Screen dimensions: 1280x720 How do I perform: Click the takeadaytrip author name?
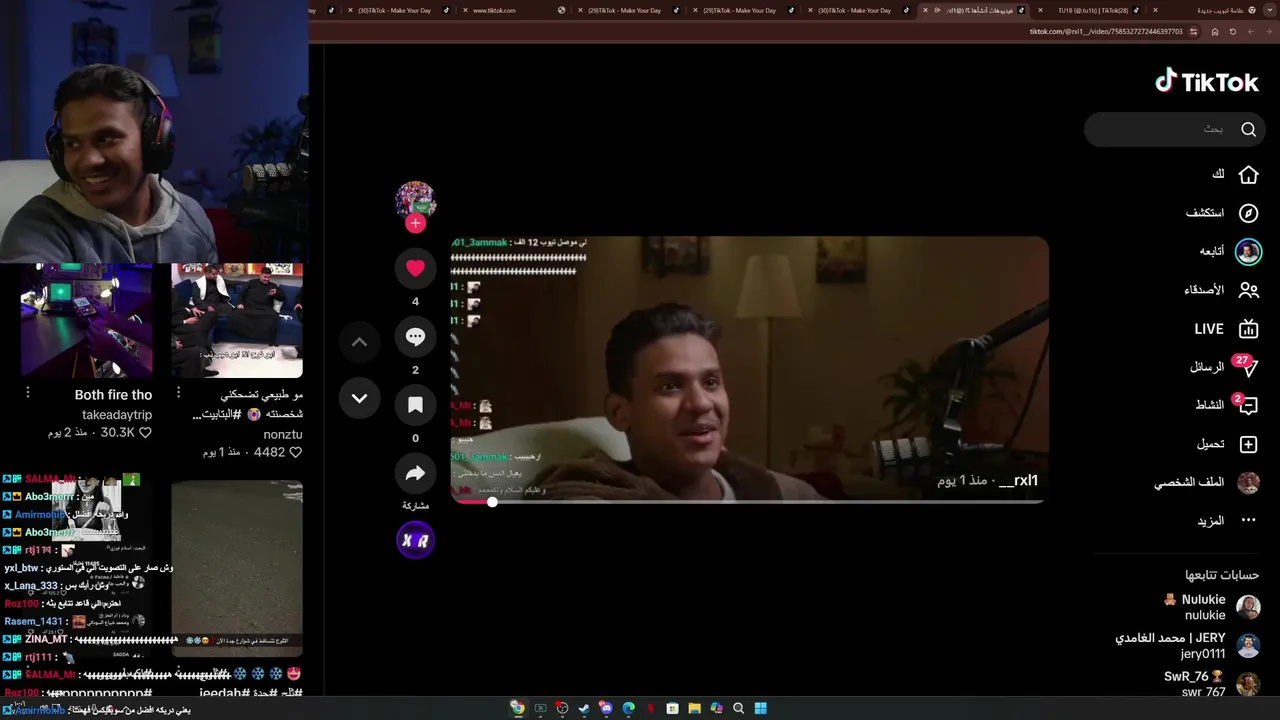point(117,415)
